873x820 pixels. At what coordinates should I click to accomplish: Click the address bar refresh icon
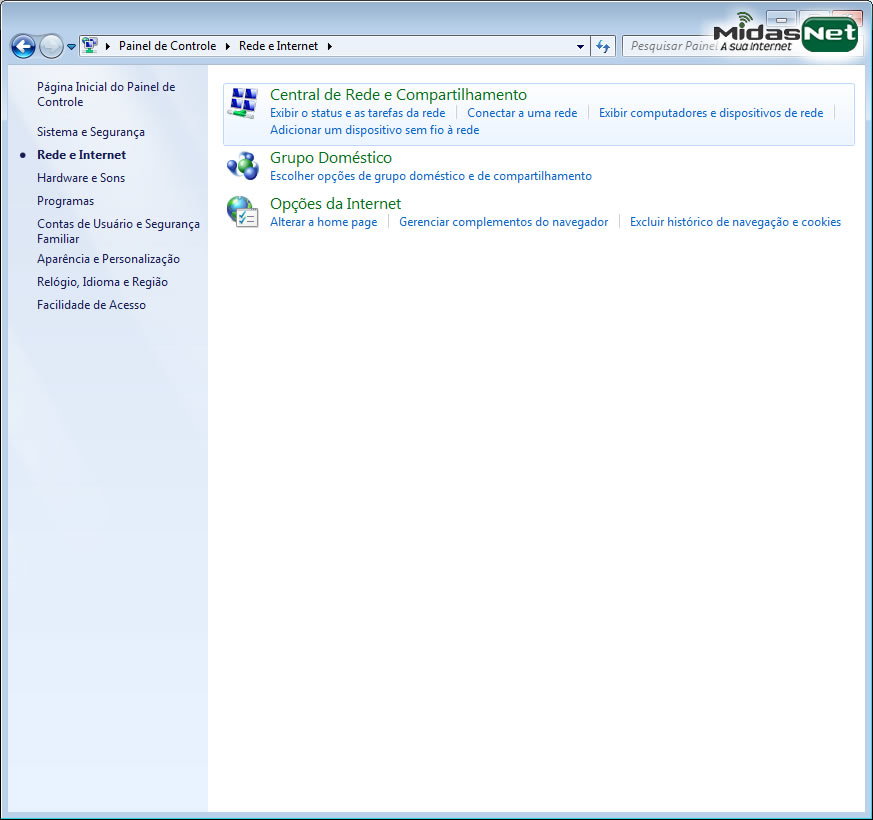603,46
